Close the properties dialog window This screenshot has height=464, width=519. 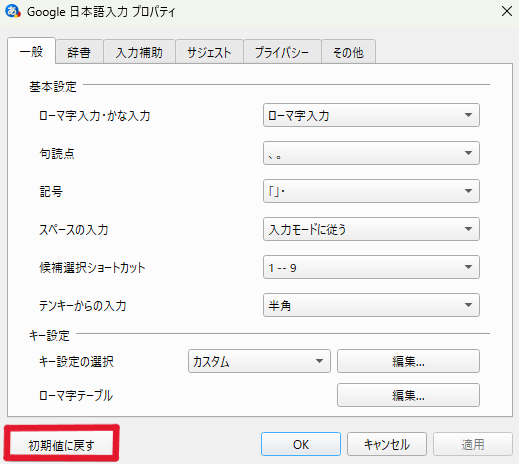click(507, 11)
